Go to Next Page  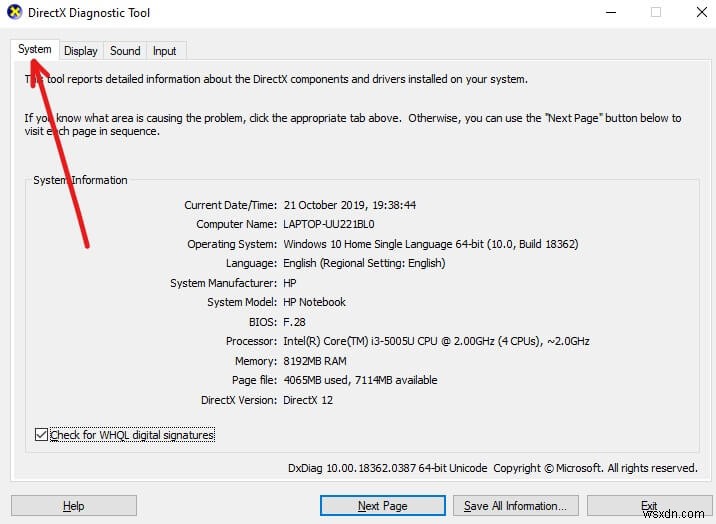tap(383, 506)
